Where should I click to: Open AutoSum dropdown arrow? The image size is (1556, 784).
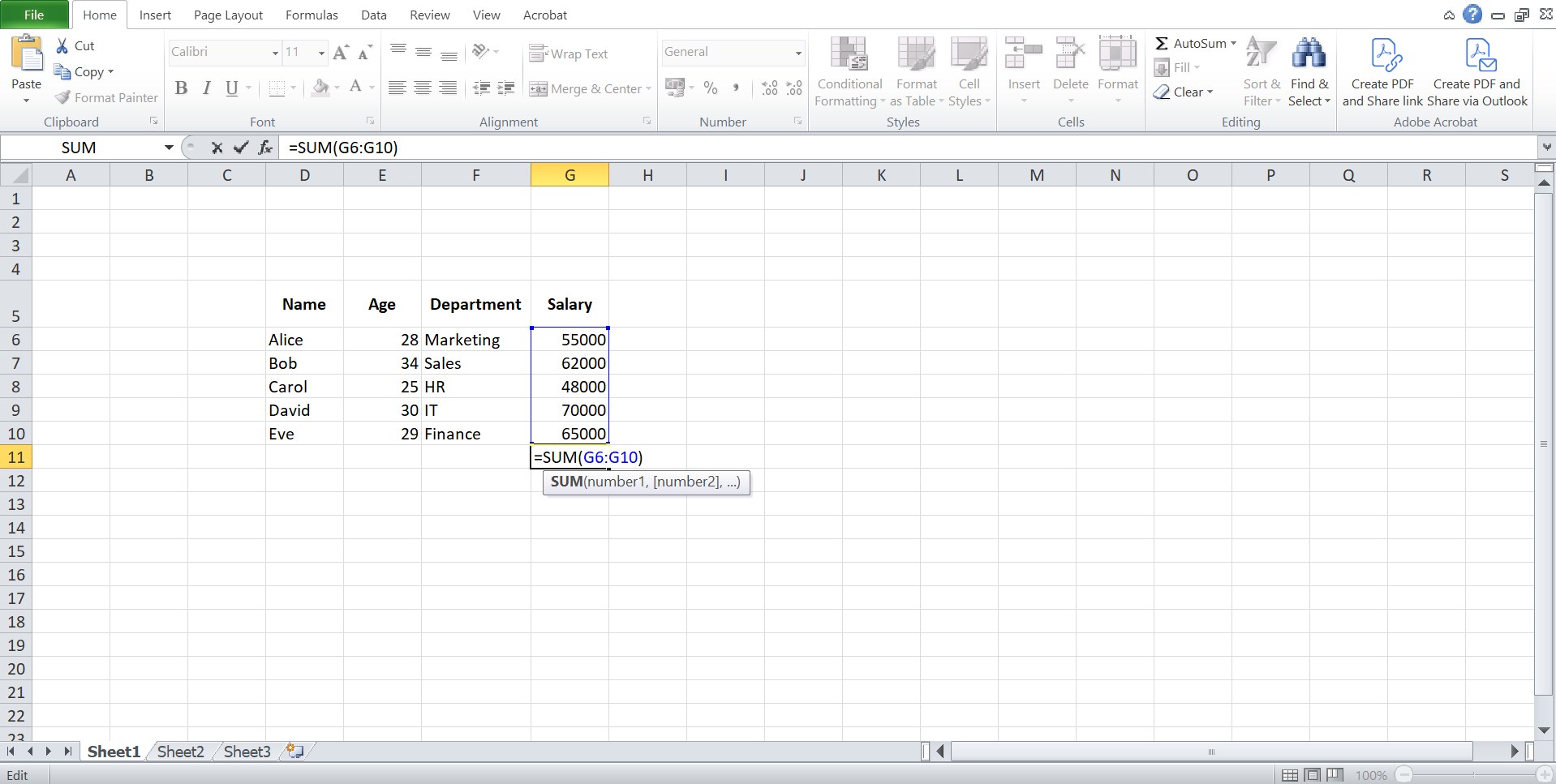click(x=1233, y=43)
